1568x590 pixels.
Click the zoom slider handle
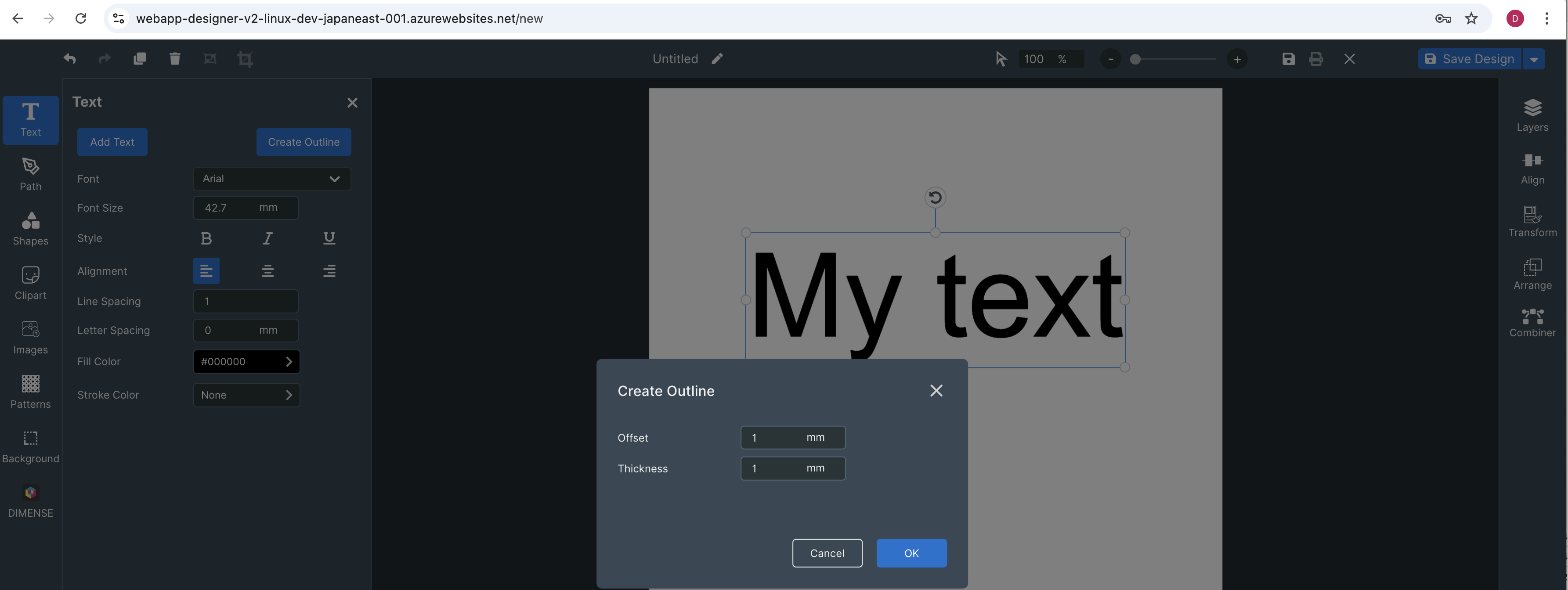click(x=1134, y=59)
